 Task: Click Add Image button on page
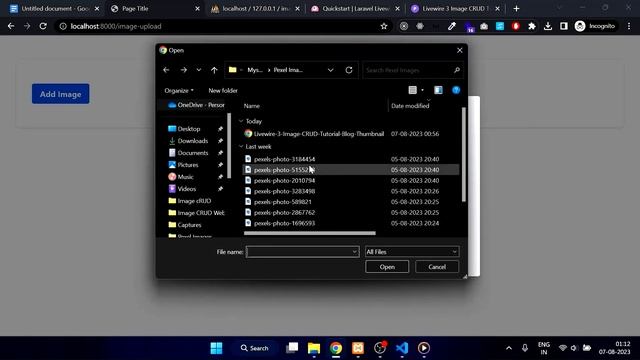pos(60,94)
